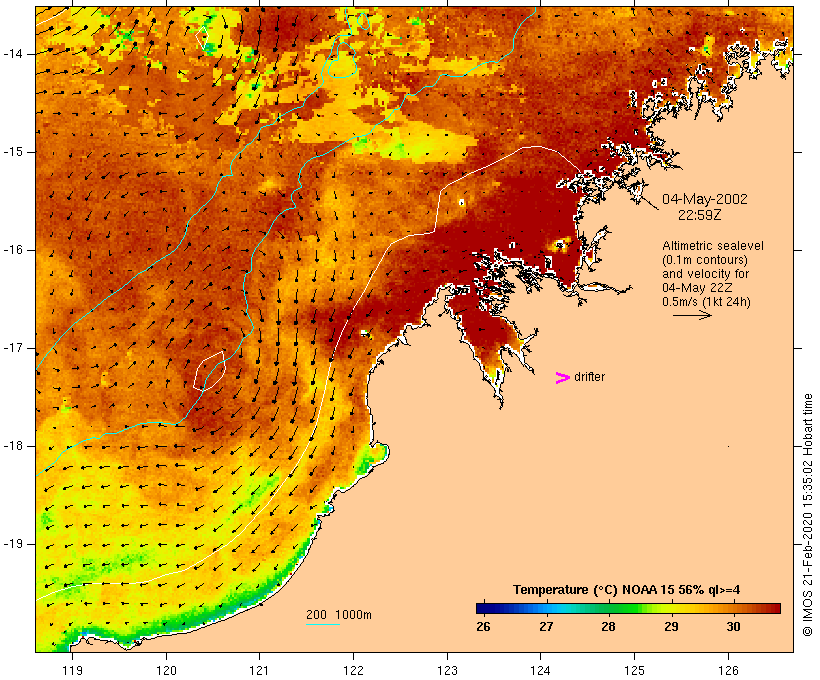This screenshot has width=820, height=680.
Task: Click the longitude axis label '126'
Action: 728,671
